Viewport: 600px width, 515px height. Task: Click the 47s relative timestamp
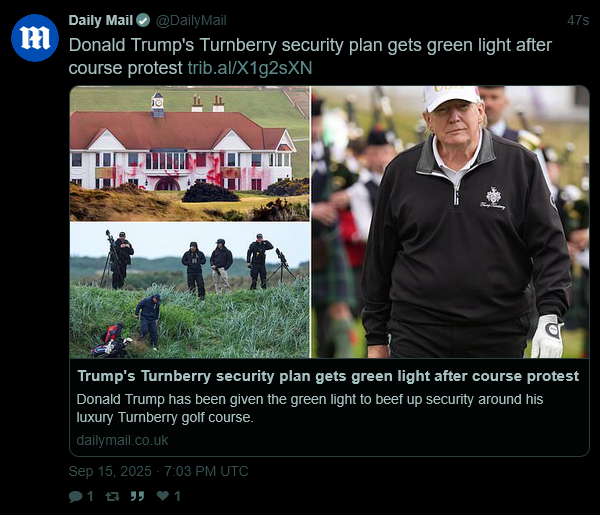(578, 20)
